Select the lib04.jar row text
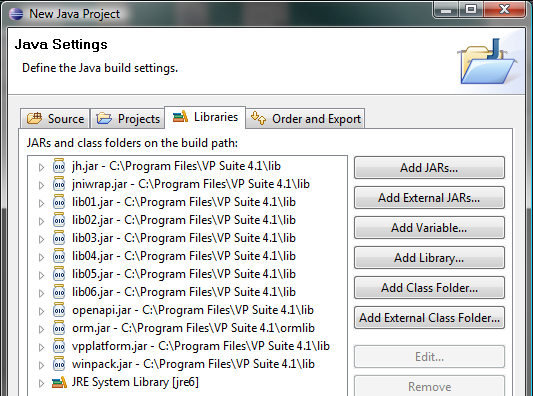The height and width of the screenshot is (396, 533). (184, 256)
